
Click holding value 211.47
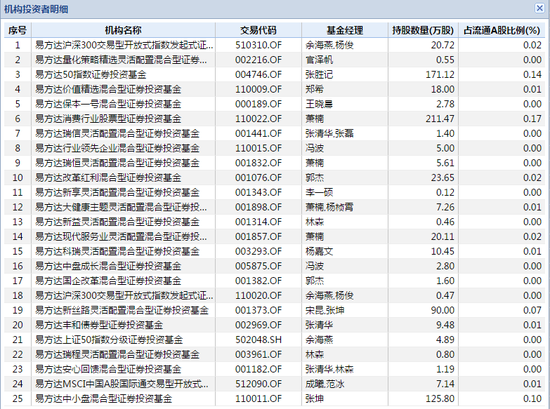[440, 119]
